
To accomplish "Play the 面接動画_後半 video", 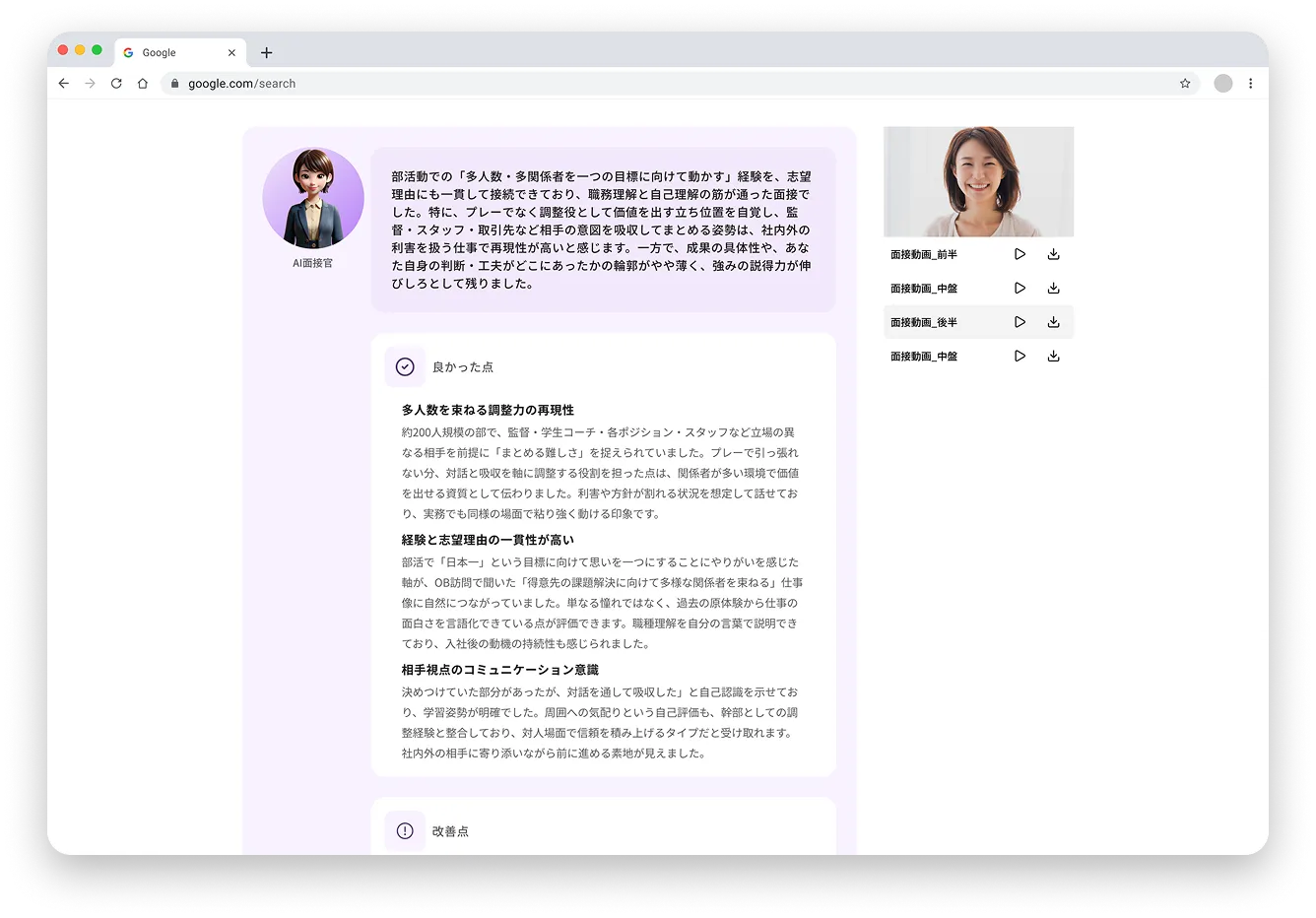I will [1020, 322].
